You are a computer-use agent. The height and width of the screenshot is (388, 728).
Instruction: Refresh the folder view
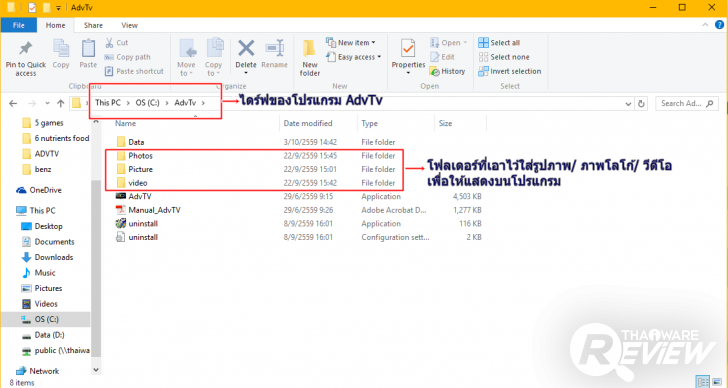coord(641,103)
